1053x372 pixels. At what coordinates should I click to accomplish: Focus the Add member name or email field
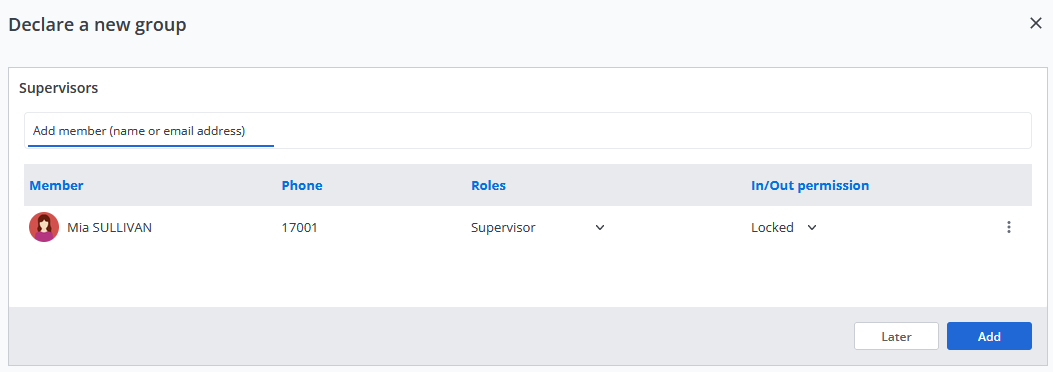pos(528,131)
